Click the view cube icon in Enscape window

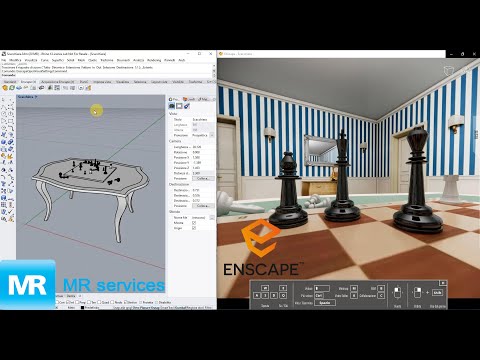click(449, 70)
